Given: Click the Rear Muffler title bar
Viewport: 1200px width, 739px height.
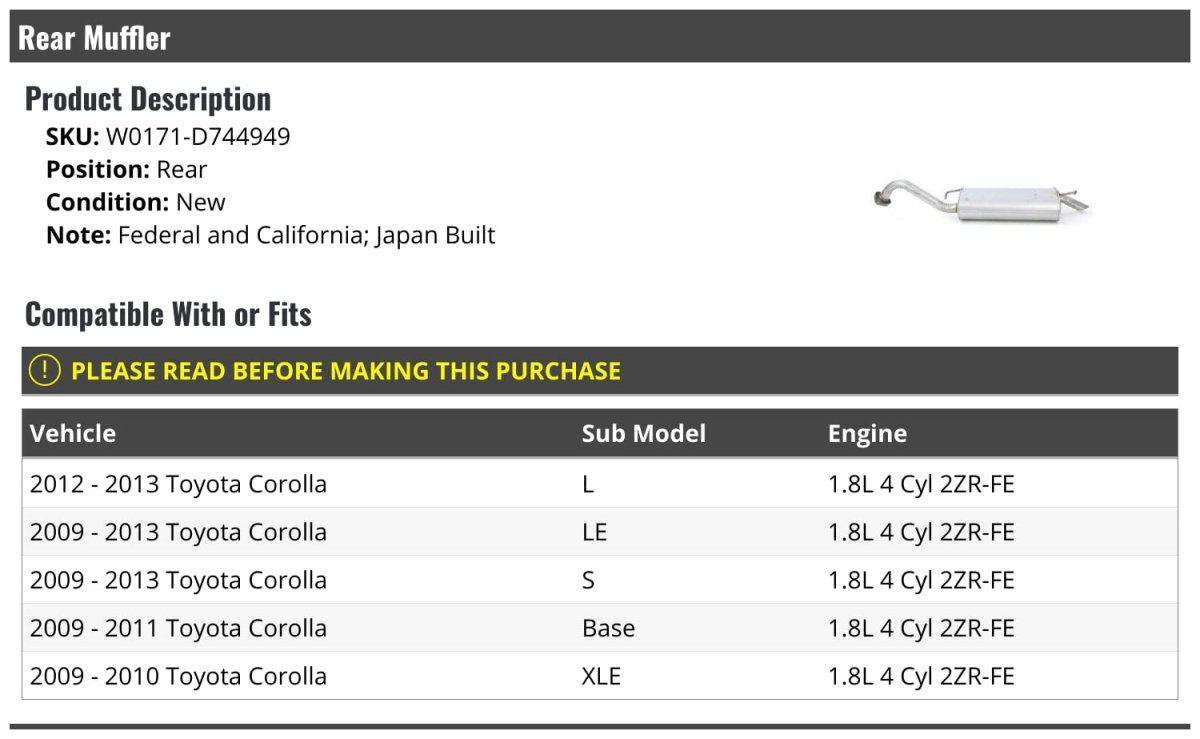Looking at the screenshot, I should [x=95, y=38].
